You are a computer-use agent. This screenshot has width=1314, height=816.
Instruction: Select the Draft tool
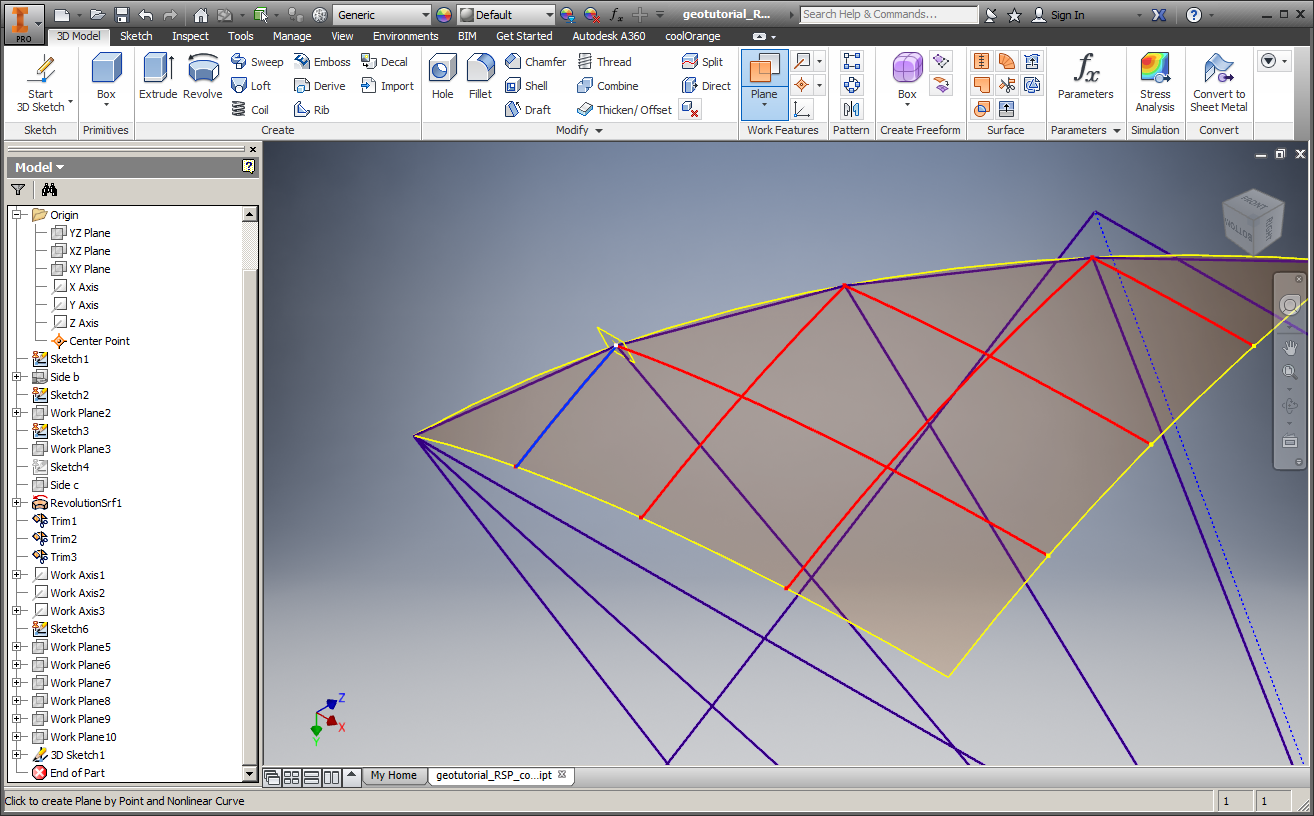click(528, 110)
